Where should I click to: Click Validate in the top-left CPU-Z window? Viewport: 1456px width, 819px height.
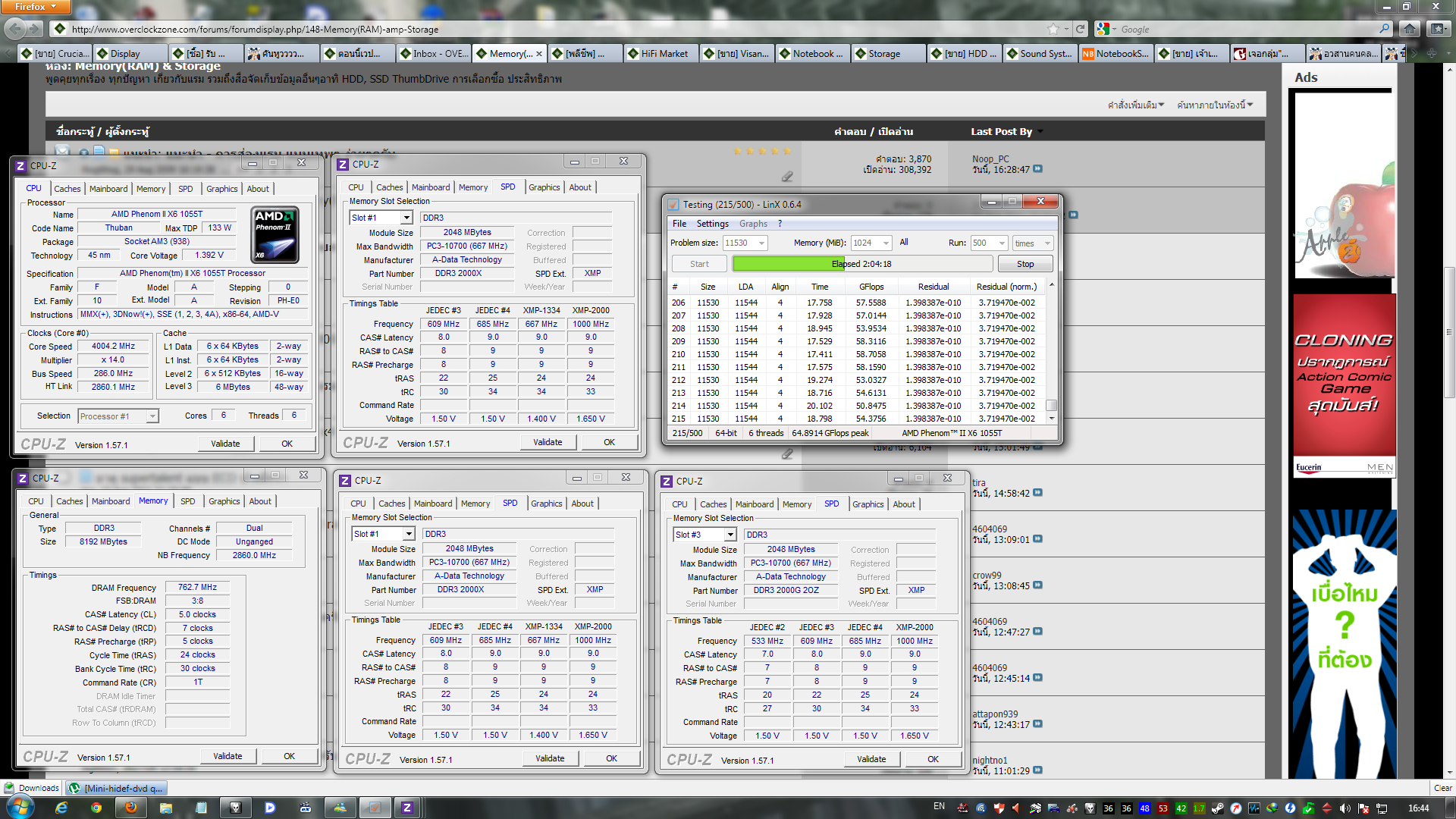click(x=225, y=444)
